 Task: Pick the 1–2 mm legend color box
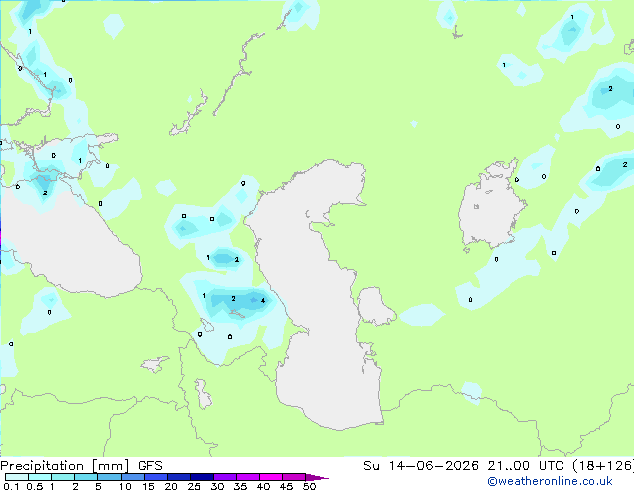(63, 477)
